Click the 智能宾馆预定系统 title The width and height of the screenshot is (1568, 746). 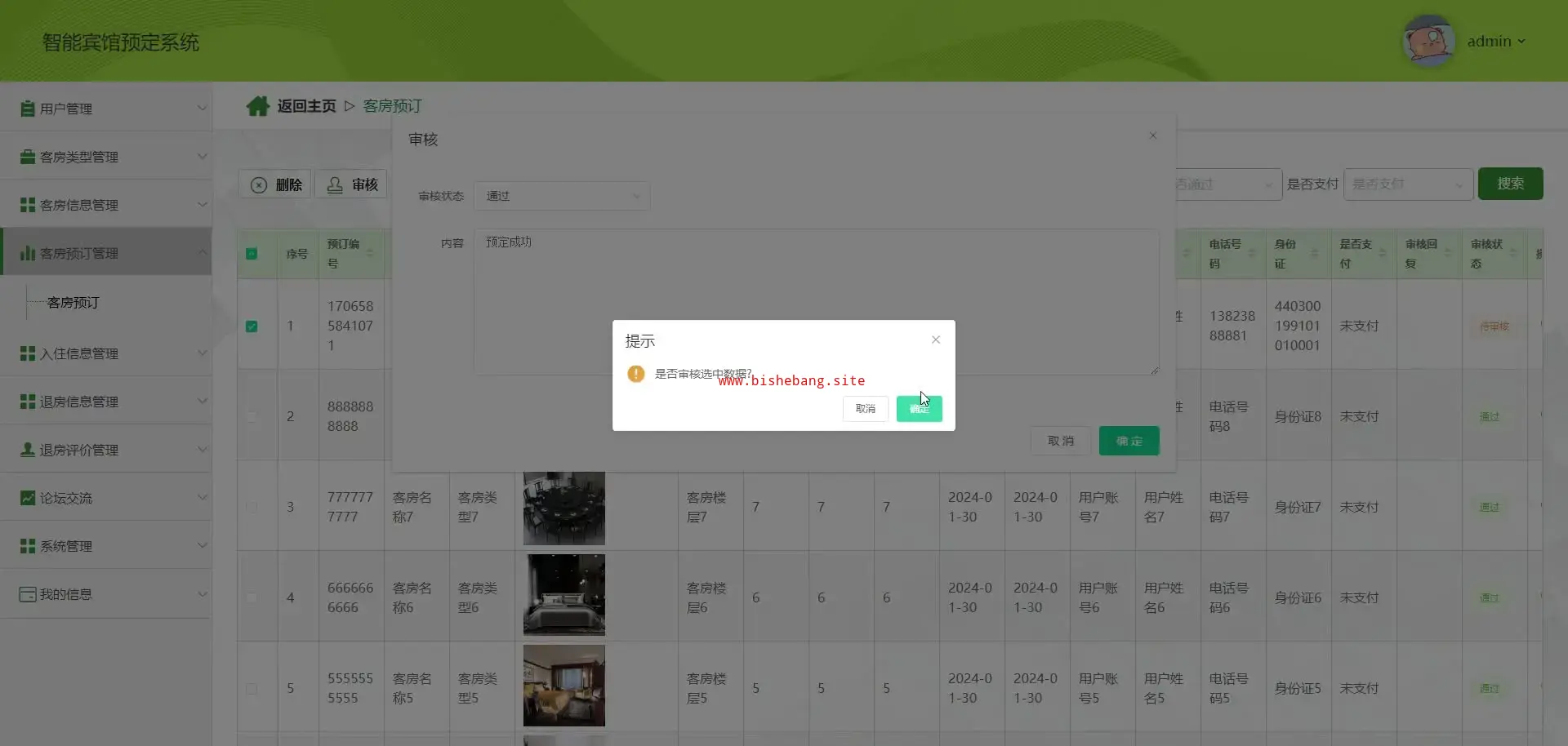click(x=121, y=42)
